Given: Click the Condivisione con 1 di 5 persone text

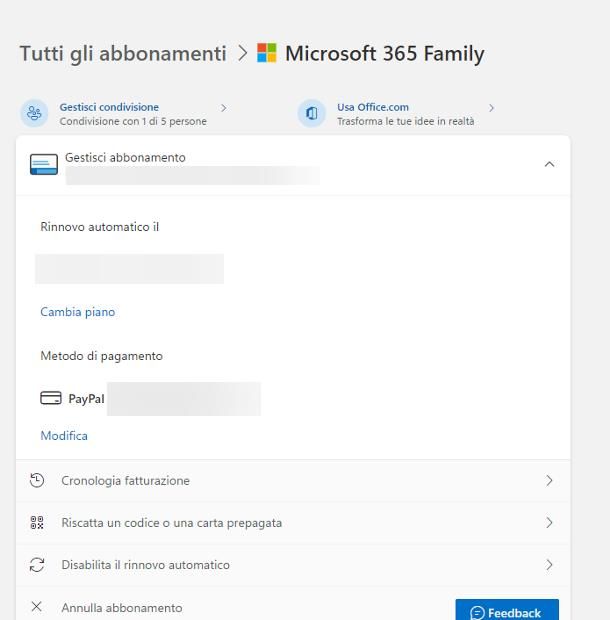Looking at the screenshot, I should (133, 121).
